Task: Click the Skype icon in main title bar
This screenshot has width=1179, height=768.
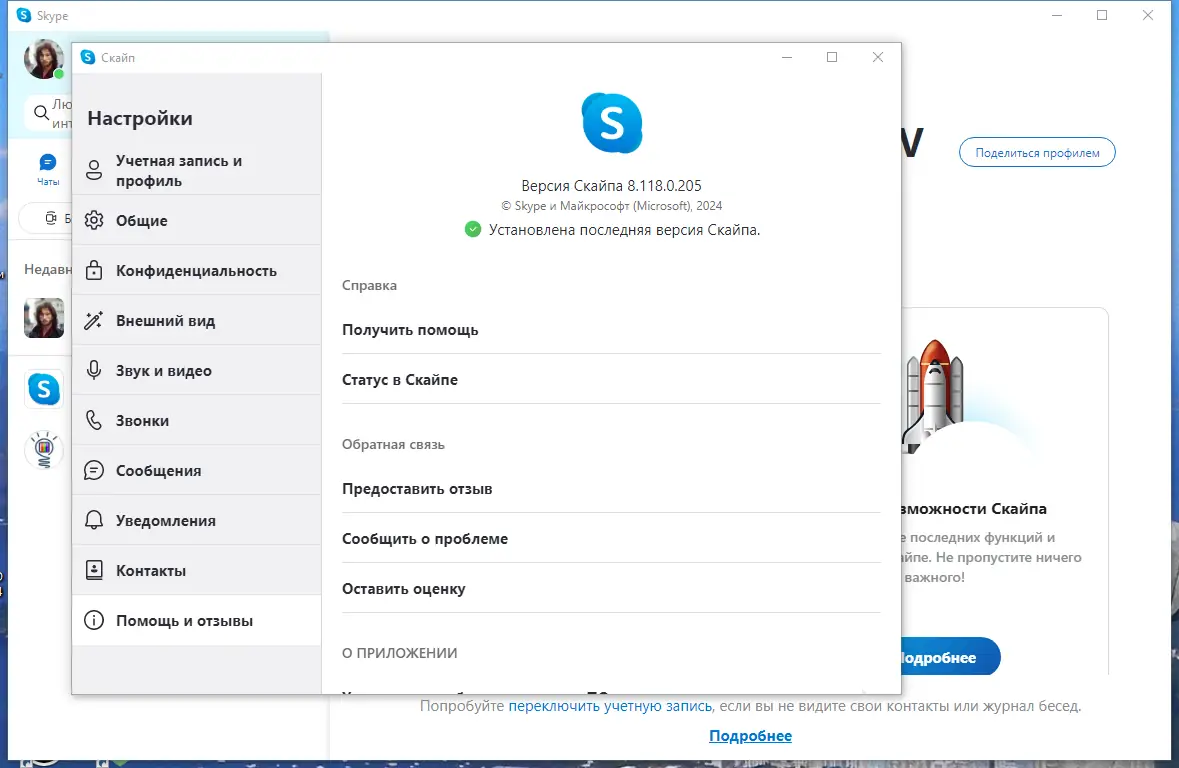Action: point(24,15)
